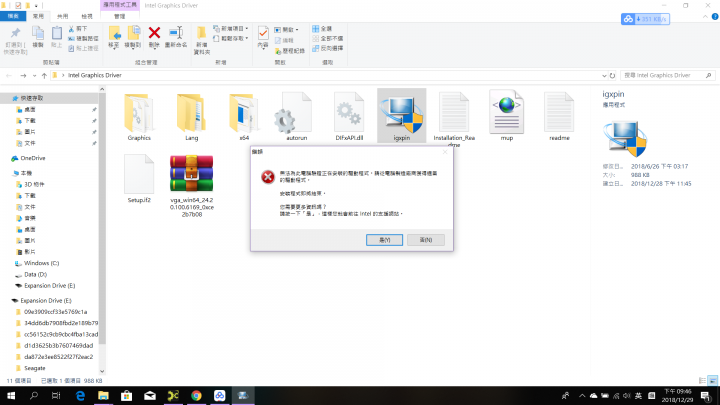Click the Properties (內容) checkmark icon
Image resolution: width=720 pixels, height=405 pixels.
pos(263,33)
